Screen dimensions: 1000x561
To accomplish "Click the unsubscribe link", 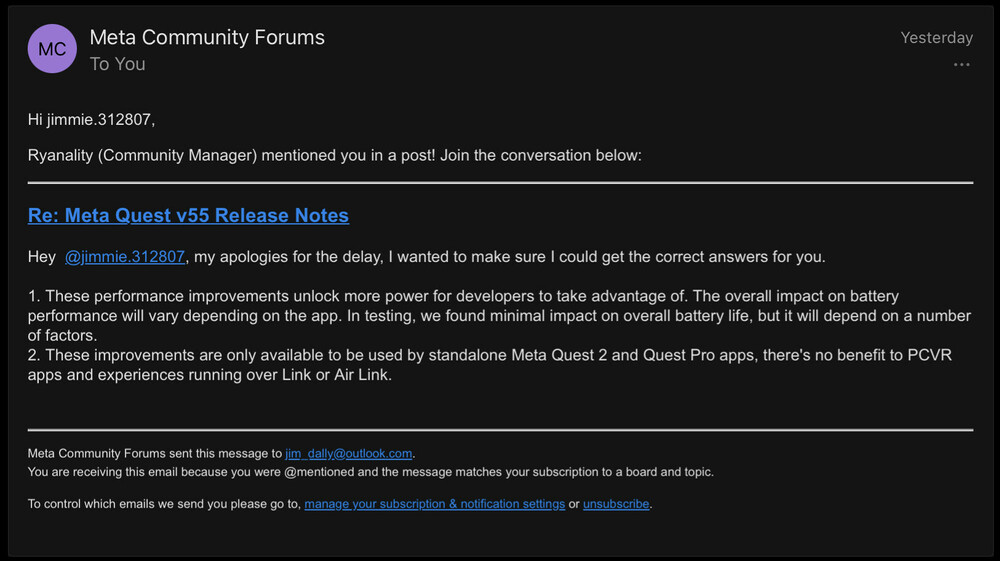I will 616,504.
